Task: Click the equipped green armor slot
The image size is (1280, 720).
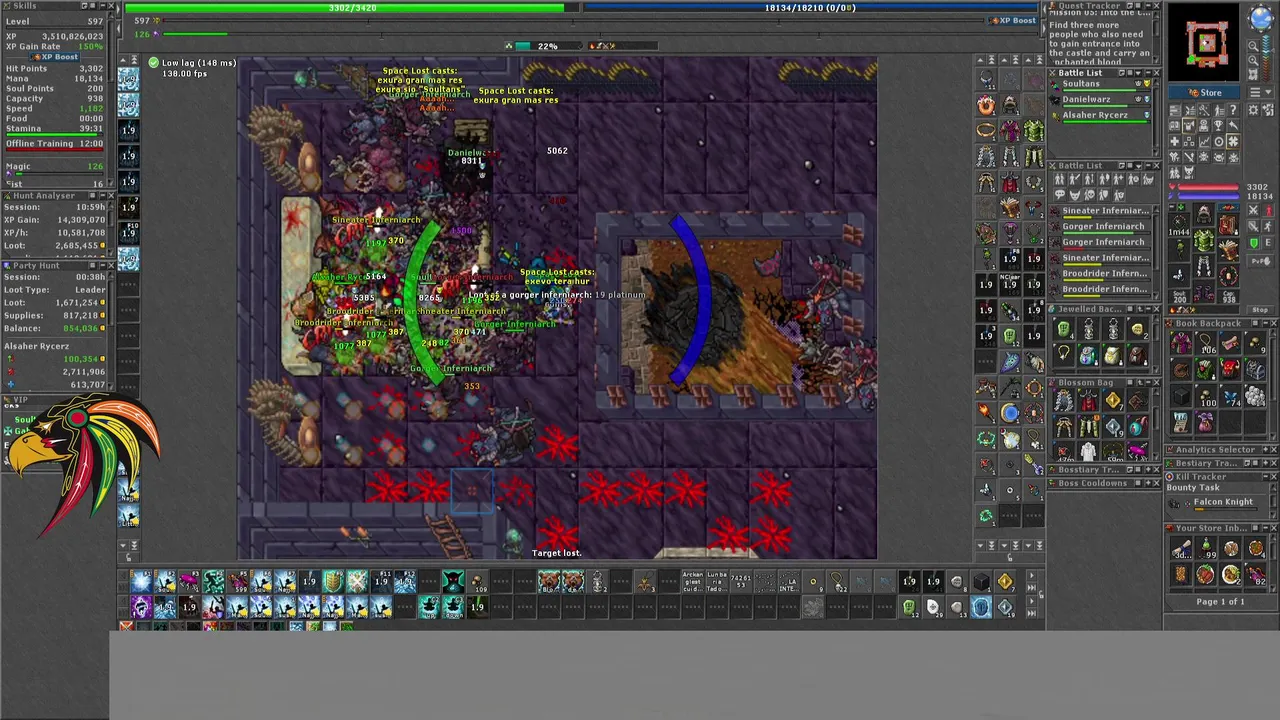Action: pyautogui.click(x=1204, y=240)
